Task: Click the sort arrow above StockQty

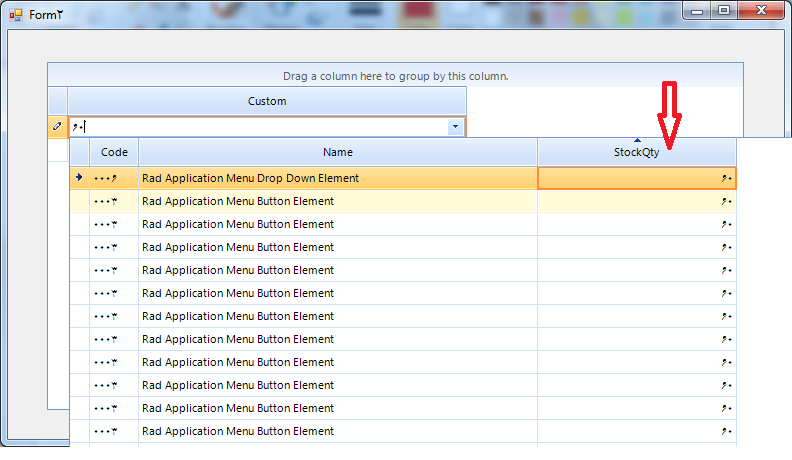Action: pos(637,140)
